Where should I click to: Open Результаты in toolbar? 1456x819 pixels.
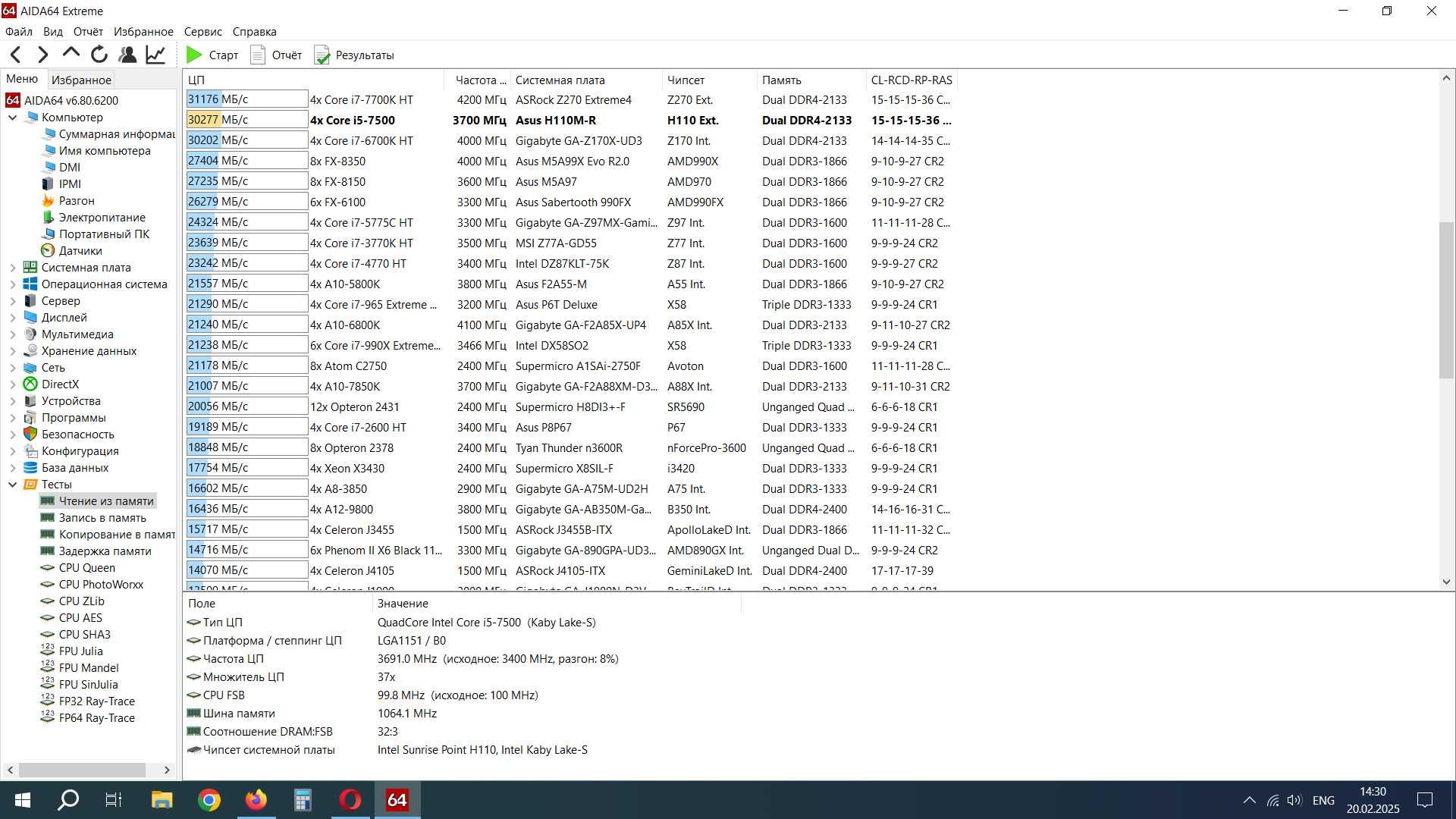[354, 55]
